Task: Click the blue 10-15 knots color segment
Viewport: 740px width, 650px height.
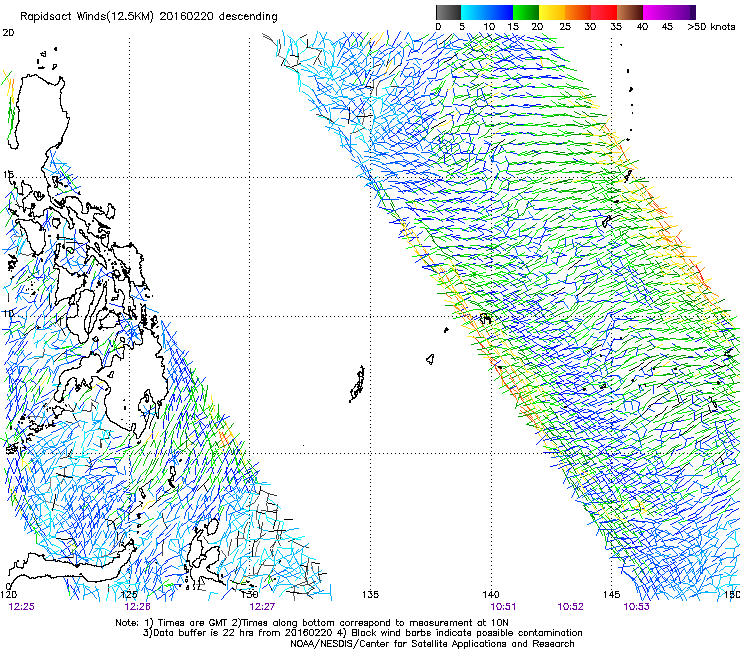Action: click(500, 12)
